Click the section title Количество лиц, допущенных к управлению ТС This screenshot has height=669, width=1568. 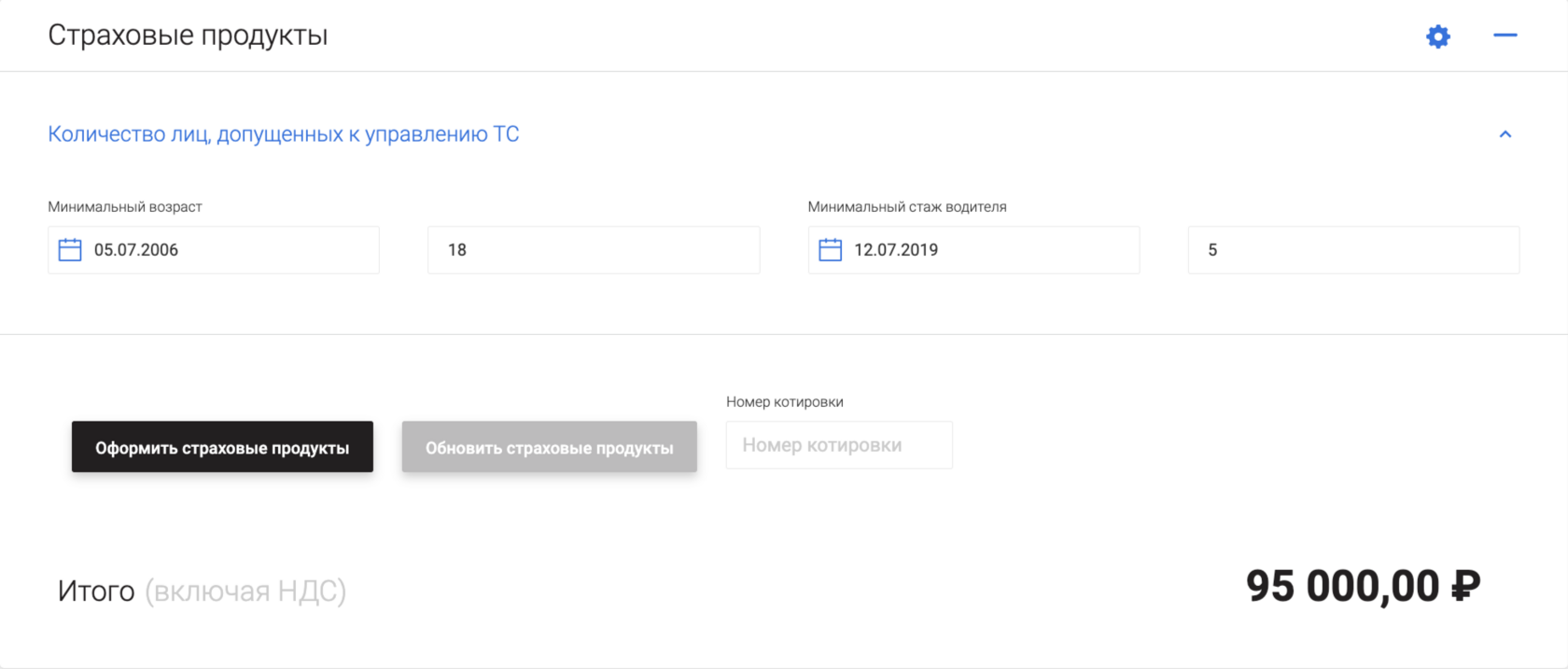coord(284,134)
